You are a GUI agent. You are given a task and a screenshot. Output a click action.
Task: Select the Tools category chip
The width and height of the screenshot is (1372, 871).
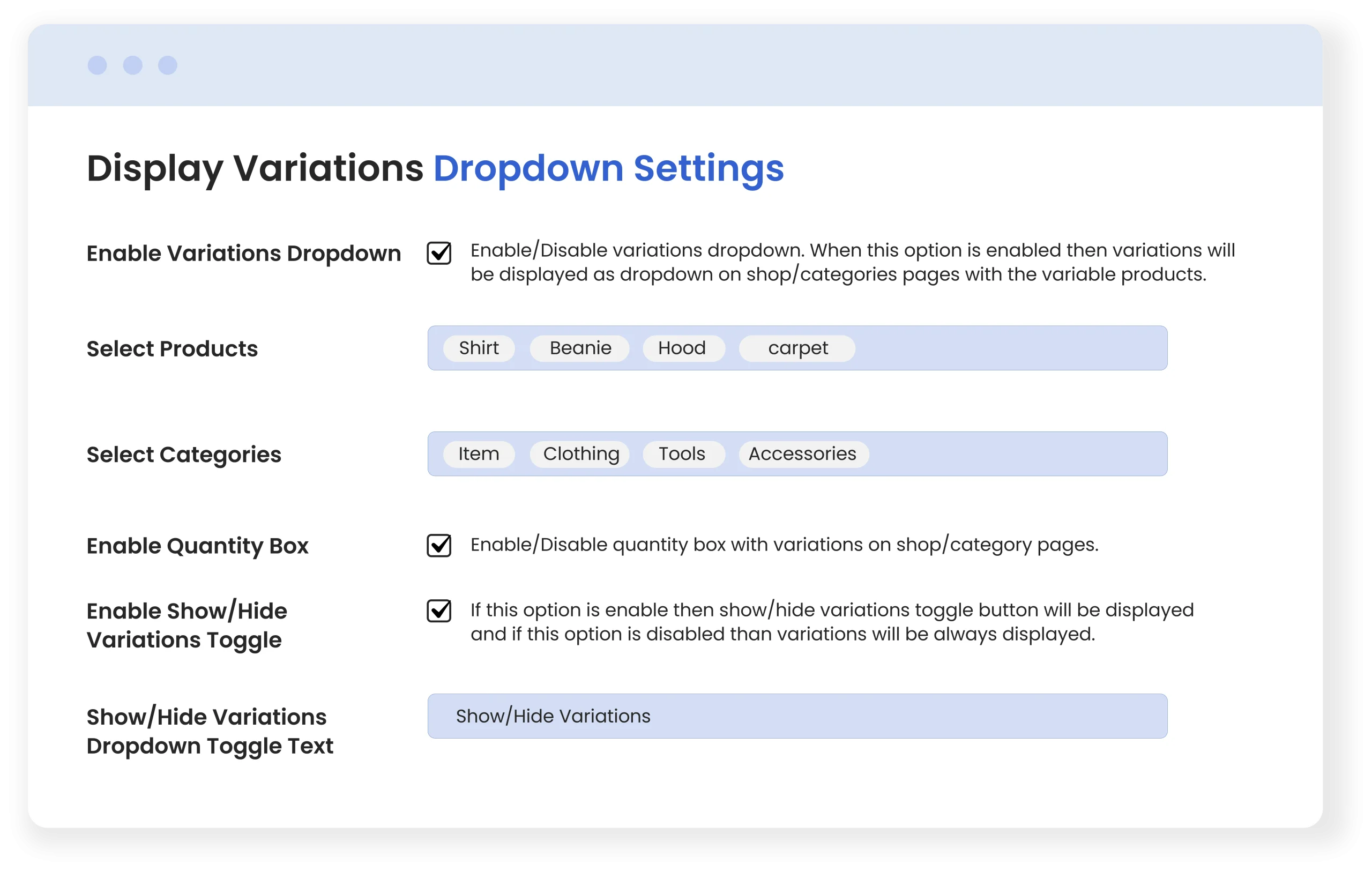click(683, 454)
